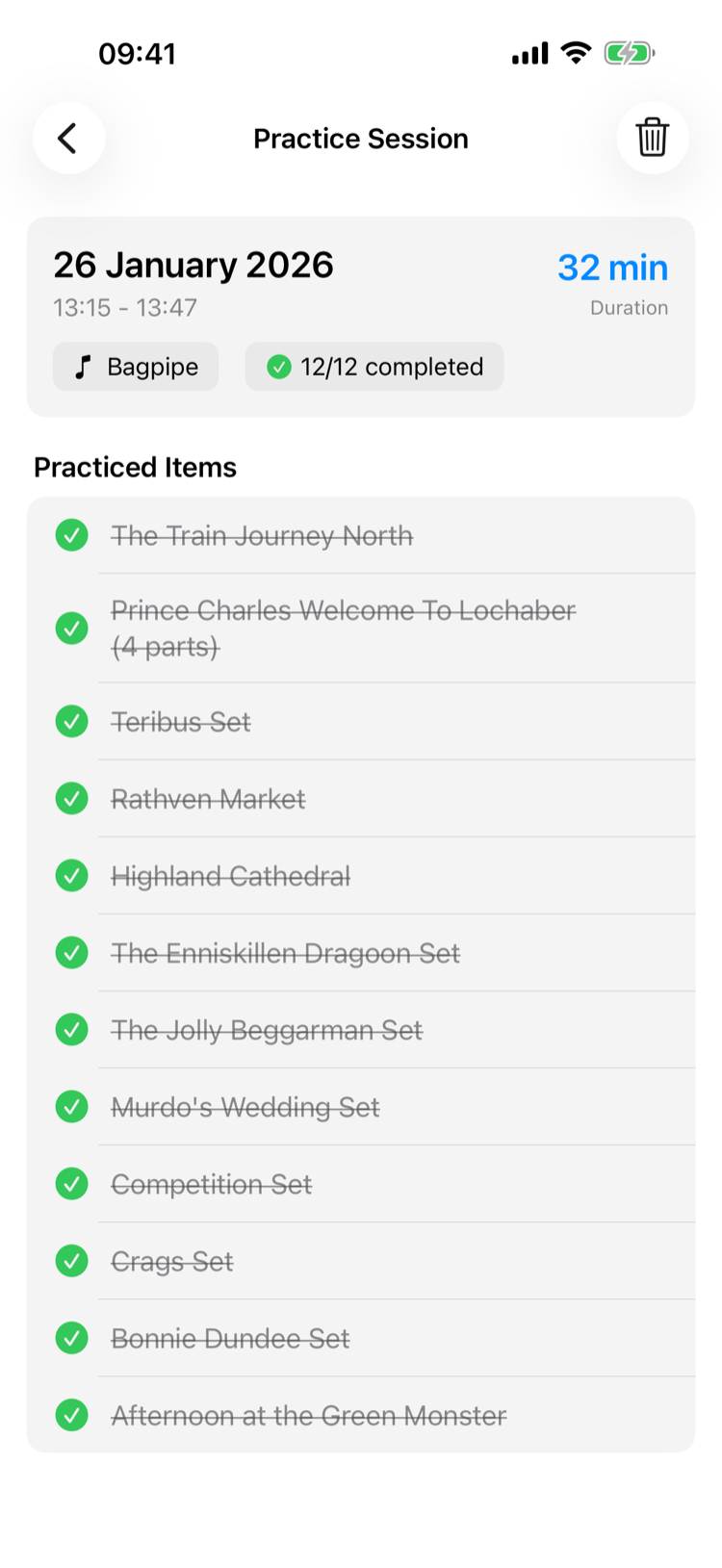Select the Competition Set row
722x1568 pixels.
click(x=212, y=1184)
